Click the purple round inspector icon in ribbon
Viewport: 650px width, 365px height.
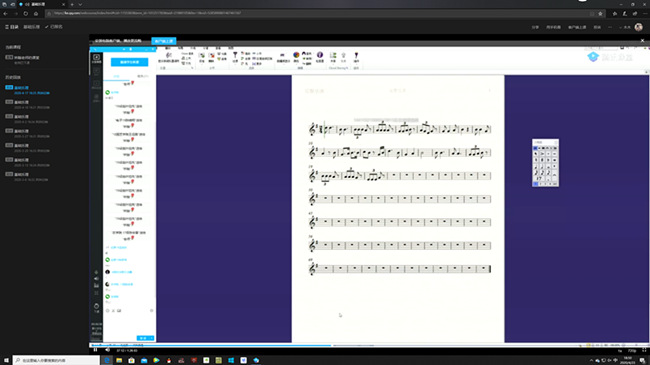[x=320, y=55]
